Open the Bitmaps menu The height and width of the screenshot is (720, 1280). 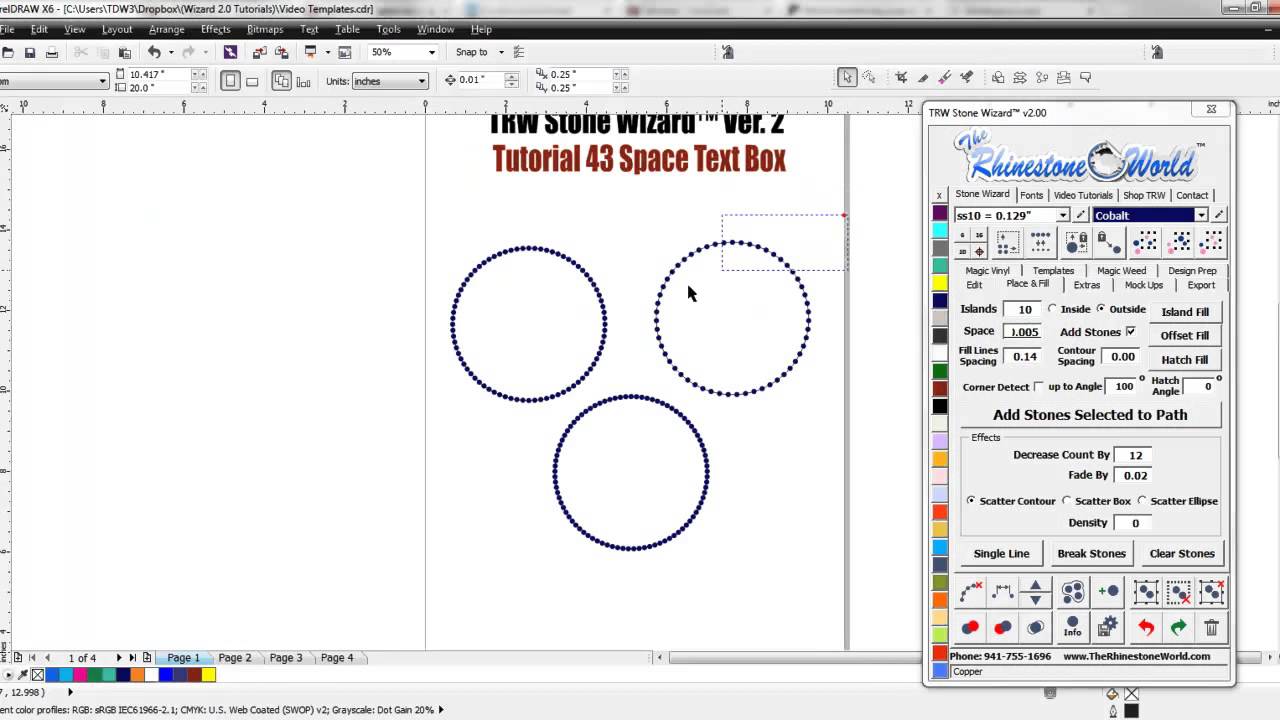(265, 29)
